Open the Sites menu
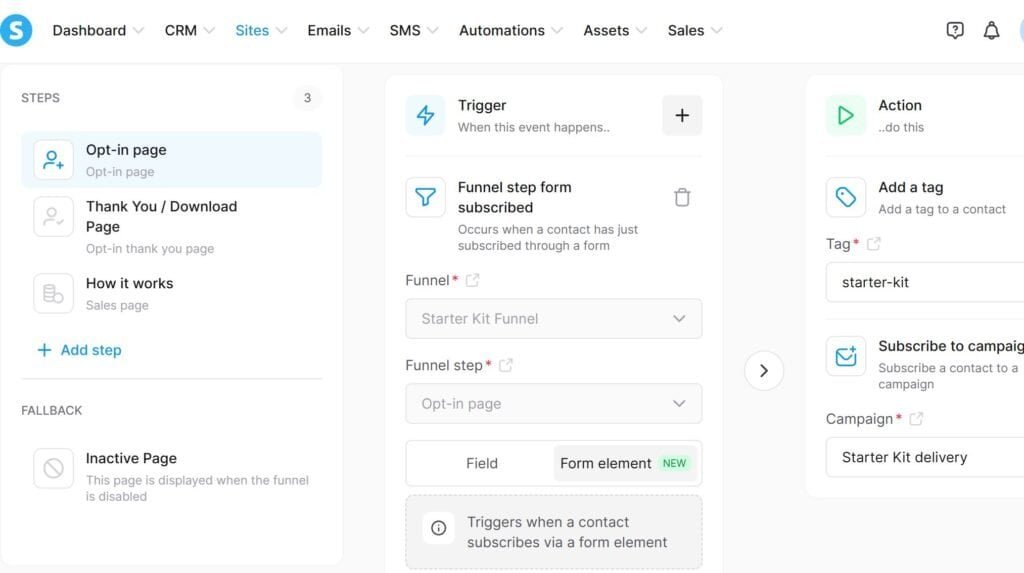 (x=261, y=30)
